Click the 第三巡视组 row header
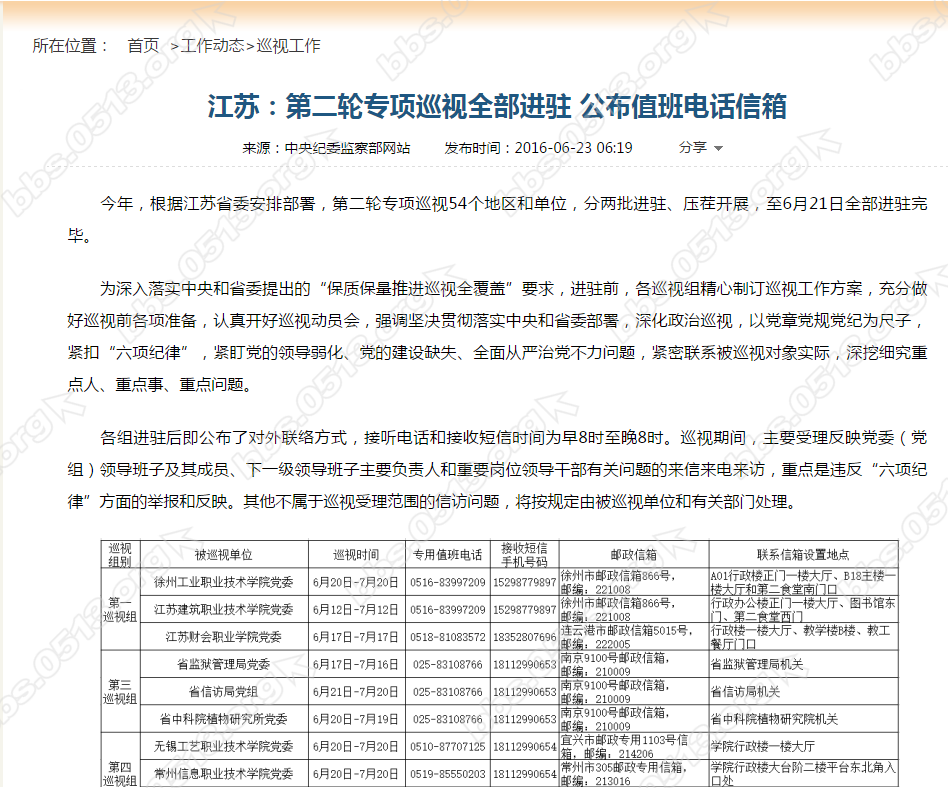Screen dimensions: 948x788 click(120, 689)
